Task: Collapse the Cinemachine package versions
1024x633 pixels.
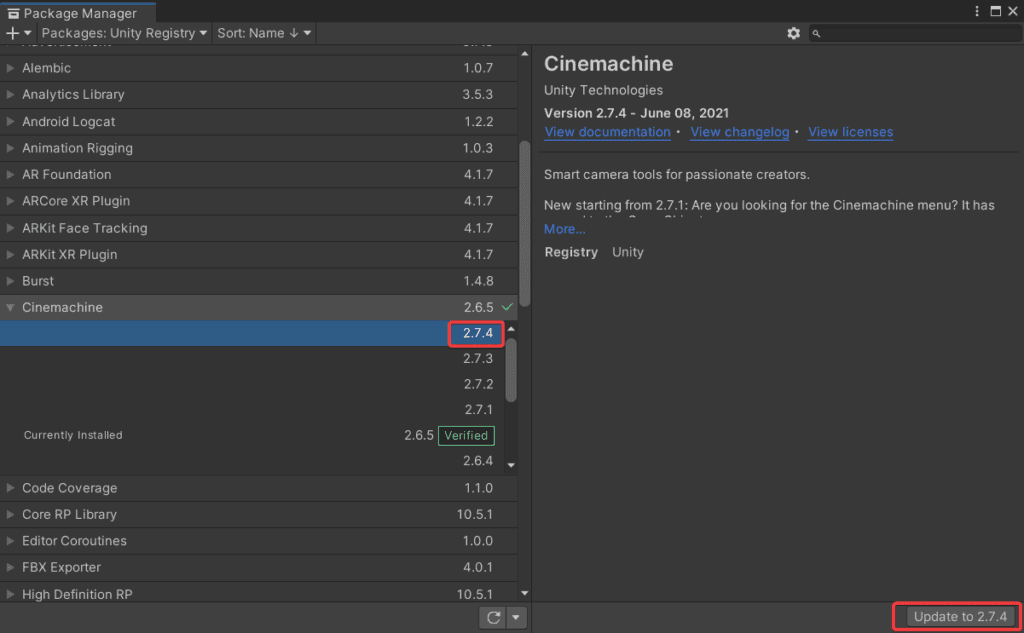Action: pos(10,308)
